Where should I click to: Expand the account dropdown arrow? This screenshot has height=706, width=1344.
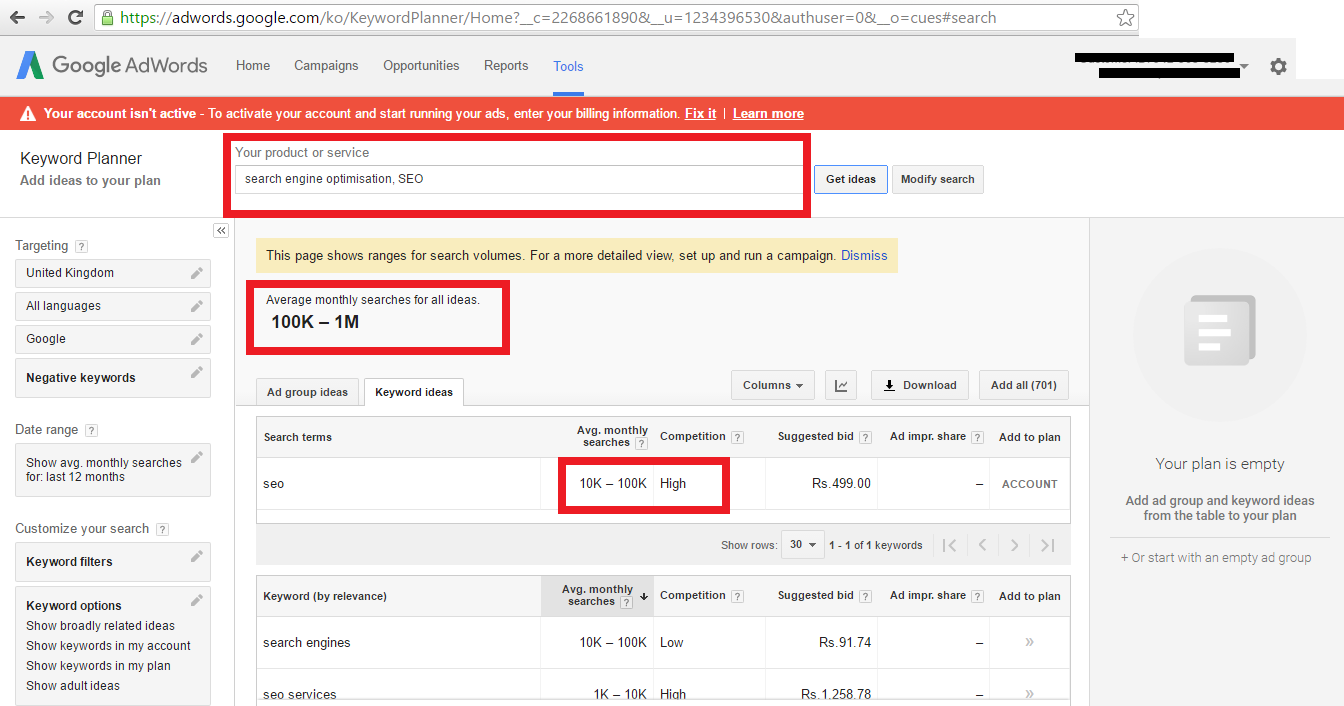[x=1244, y=68]
